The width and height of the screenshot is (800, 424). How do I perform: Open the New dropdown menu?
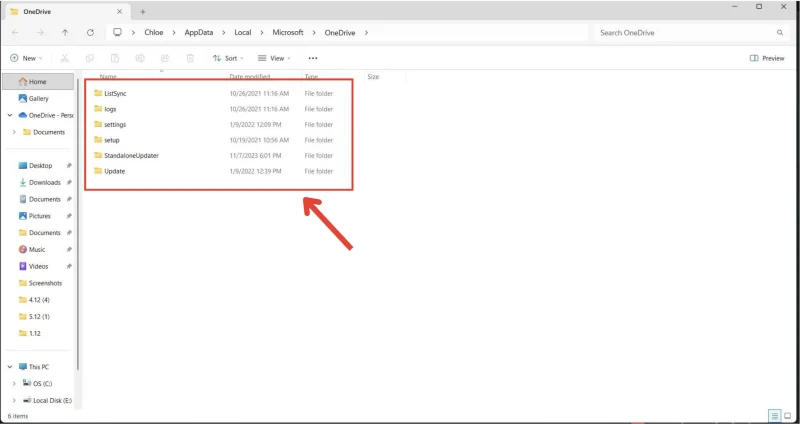point(26,58)
